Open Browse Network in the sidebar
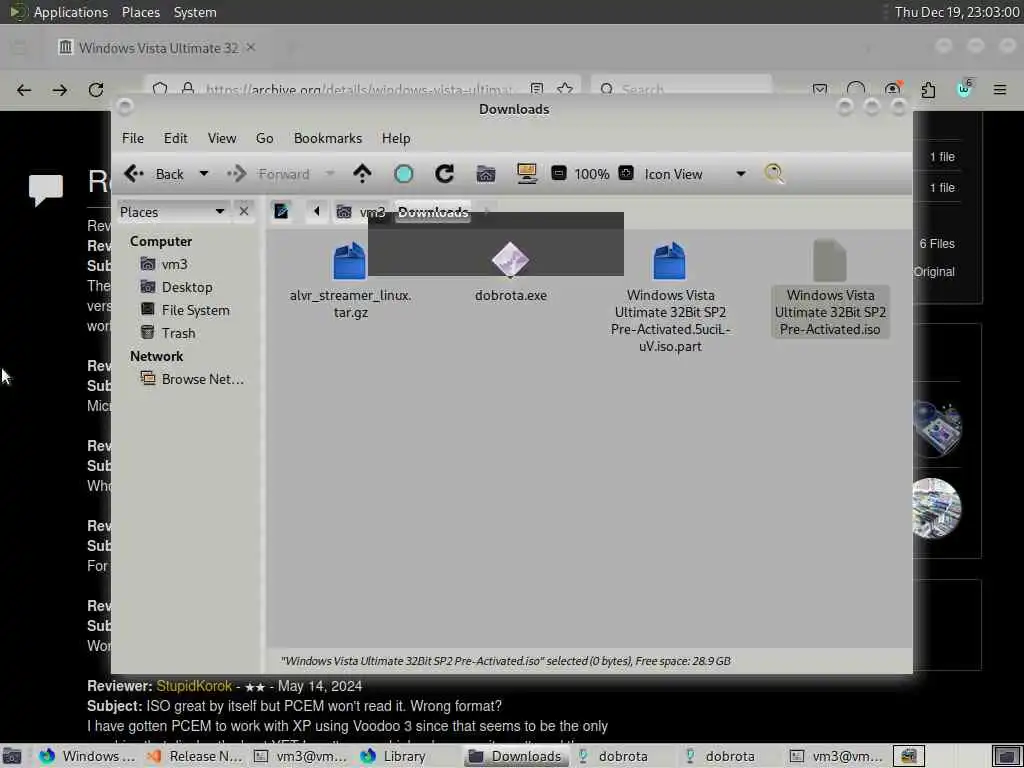The image size is (1024, 768). coord(193,379)
